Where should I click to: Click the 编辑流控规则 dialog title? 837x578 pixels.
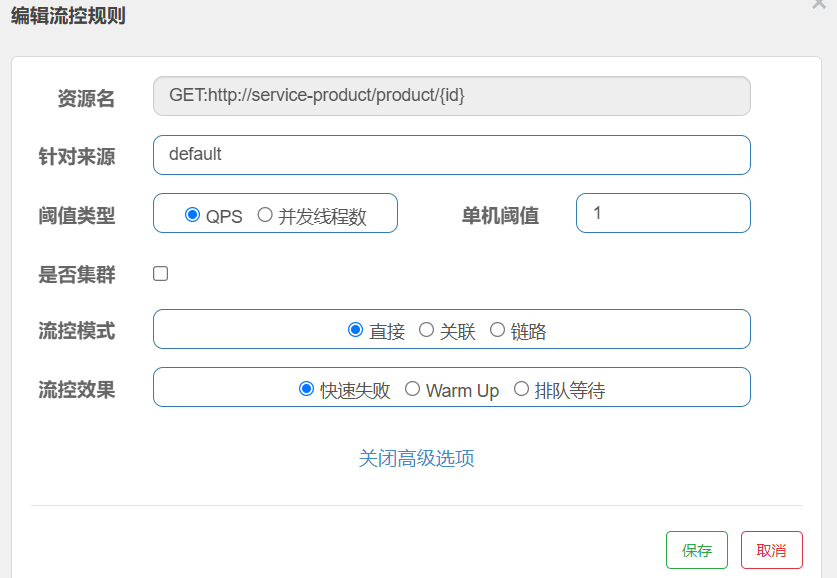pyautogui.click(x=68, y=15)
